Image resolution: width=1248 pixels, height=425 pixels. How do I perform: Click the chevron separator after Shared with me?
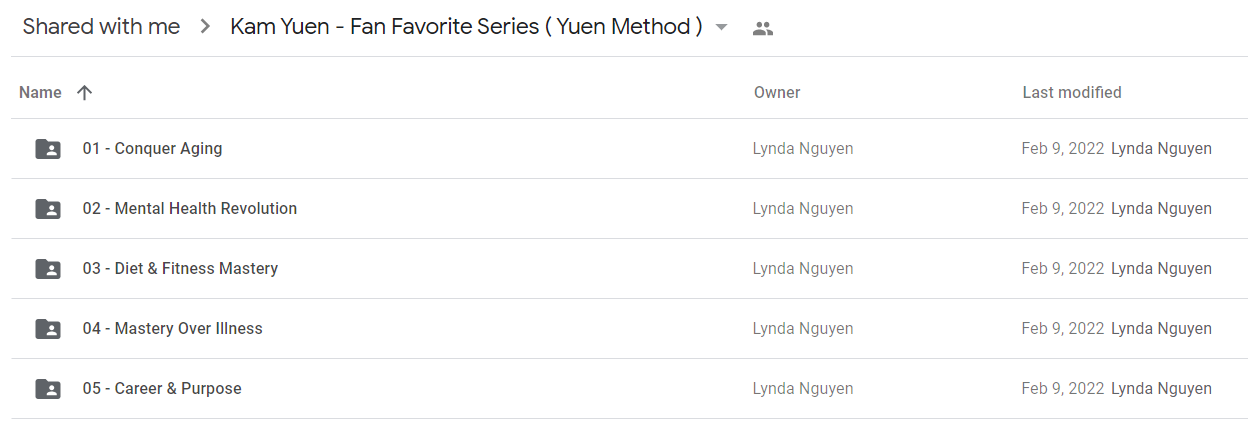[x=205, y=27]
